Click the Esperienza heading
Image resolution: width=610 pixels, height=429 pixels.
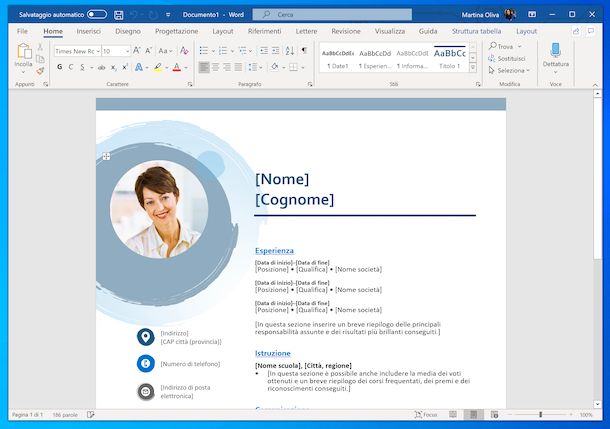274,250
